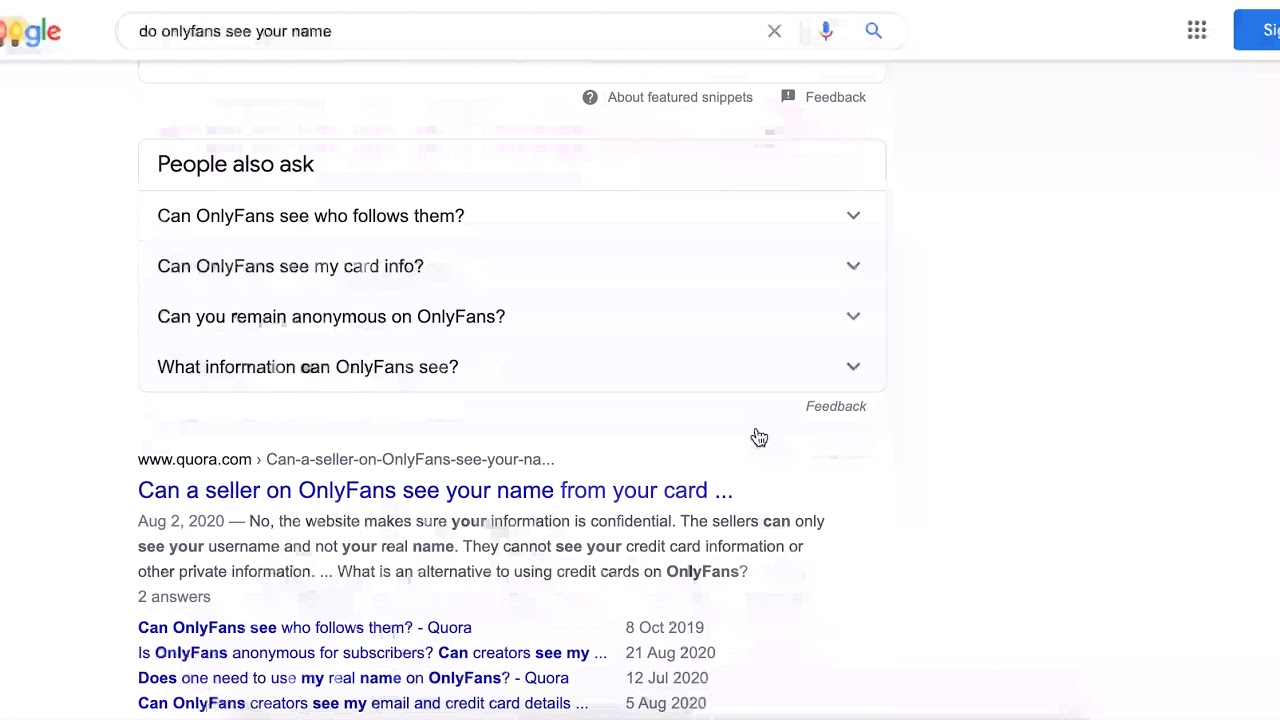The image size is (1280, 720).
Task: Click chevron beside 'who follows them' question
Action: coord(853,216)
